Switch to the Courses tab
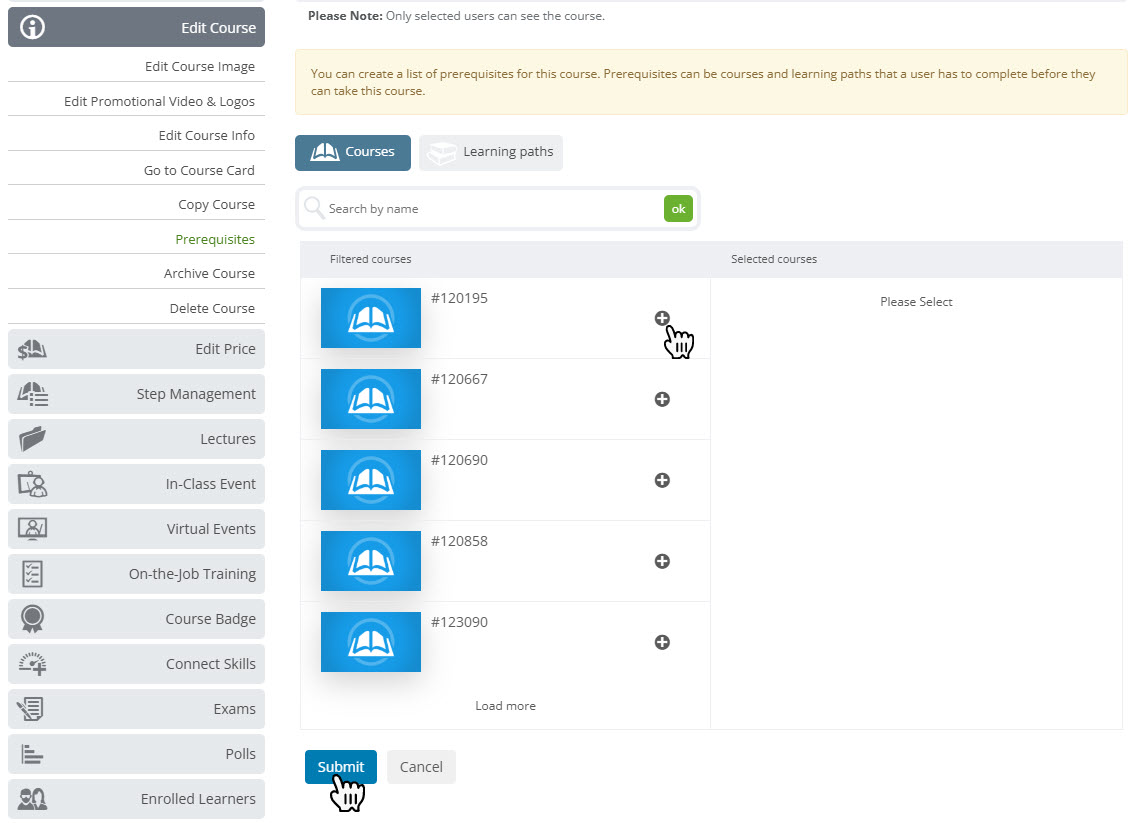The width and height of the screenshot is (1136, 823). (353, 152)
